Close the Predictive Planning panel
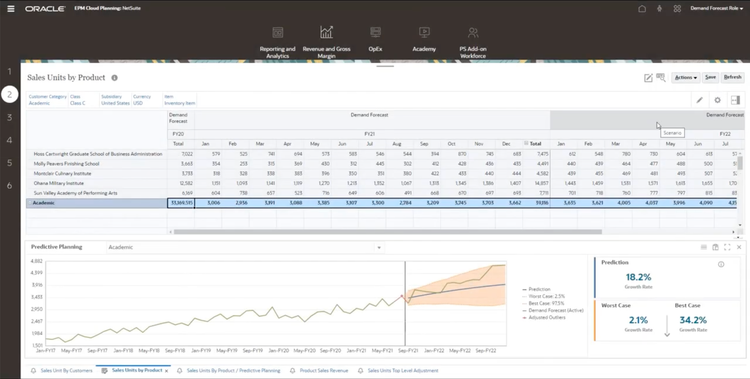Viewport: 750px width, 379px height. tap(739, 247)
